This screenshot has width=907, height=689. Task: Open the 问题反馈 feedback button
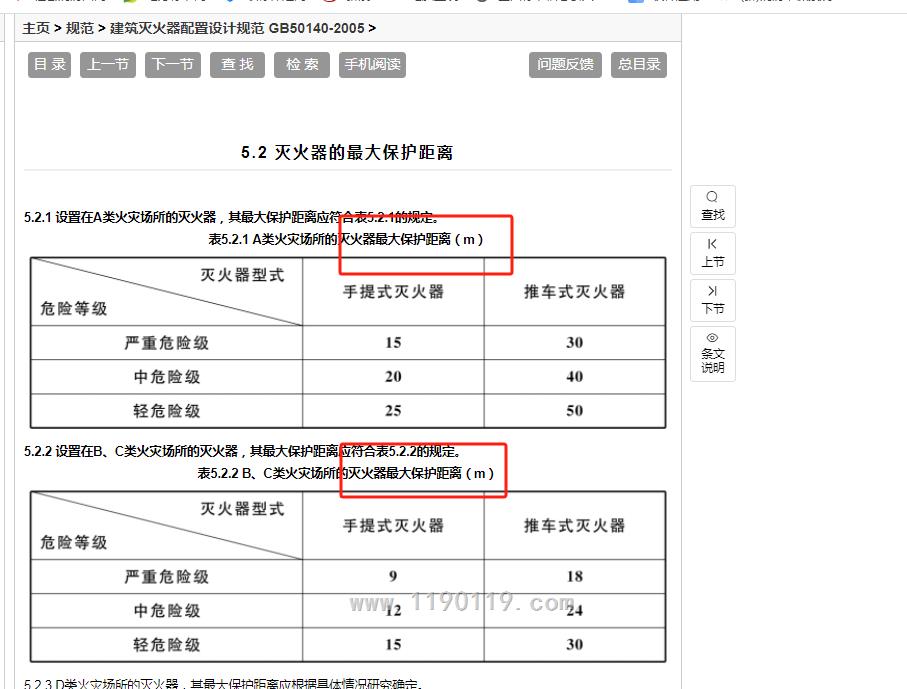coord(565,65)
